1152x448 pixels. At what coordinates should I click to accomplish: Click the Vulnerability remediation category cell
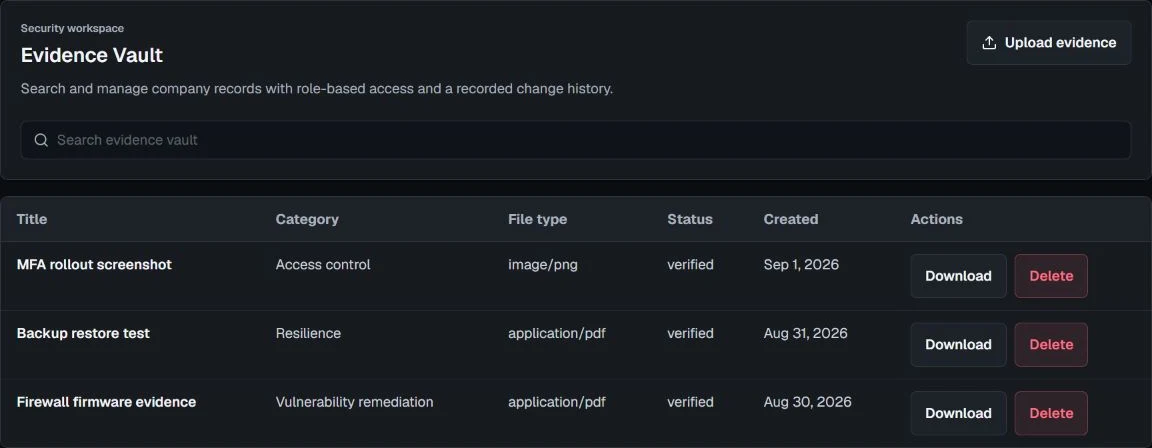click(x=354, y=402)
